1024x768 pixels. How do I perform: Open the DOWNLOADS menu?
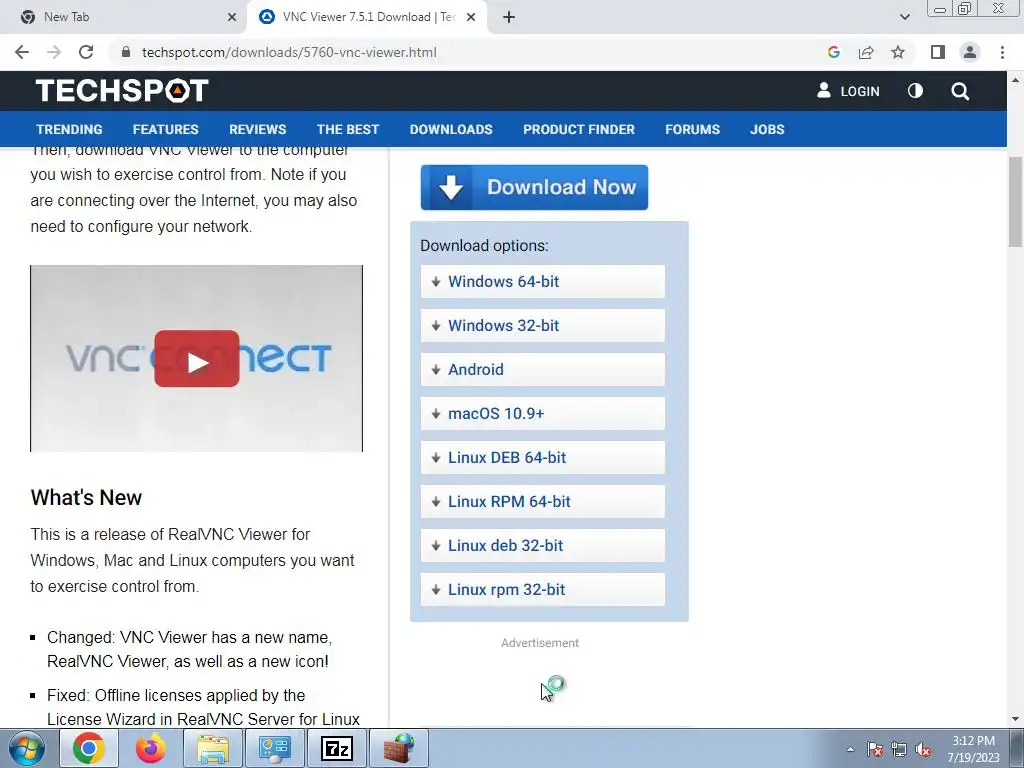(x=451, y=129)
